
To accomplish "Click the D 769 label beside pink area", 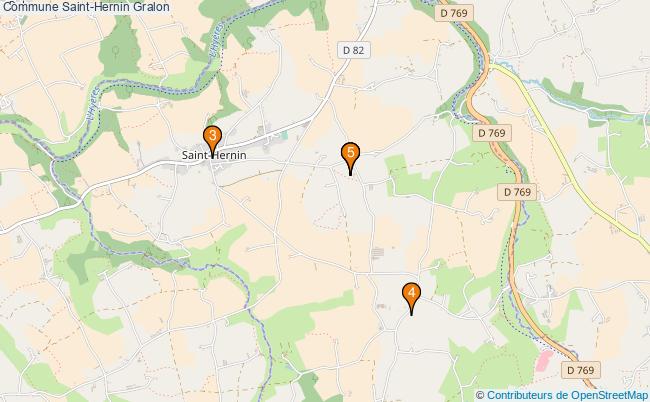I will (580, 370).
